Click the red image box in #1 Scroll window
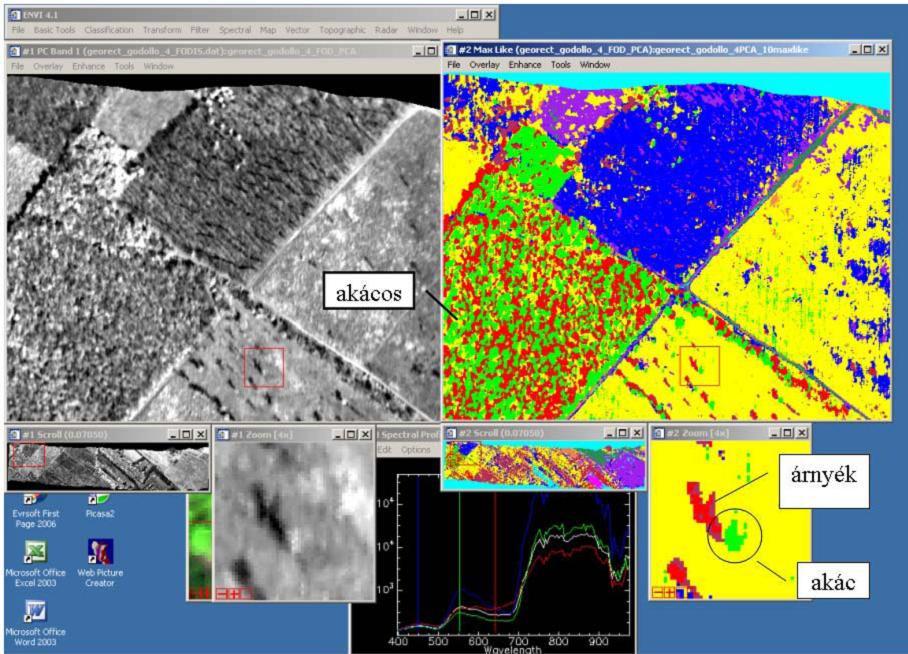The image size is (908, 654). (x=29, y=455)
